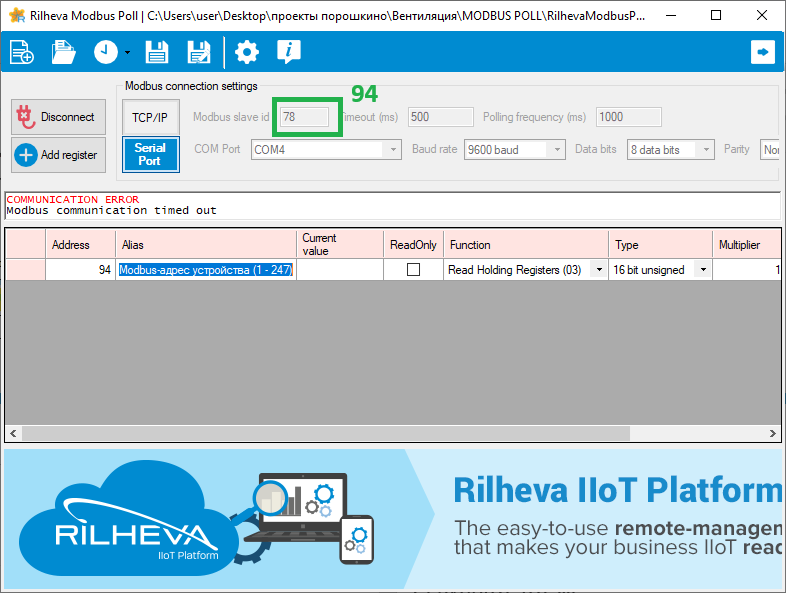Image resolution: width=786 pixels, height=593 pixels.
Task: Click the New file icon
Action: (x=22, y=53)
